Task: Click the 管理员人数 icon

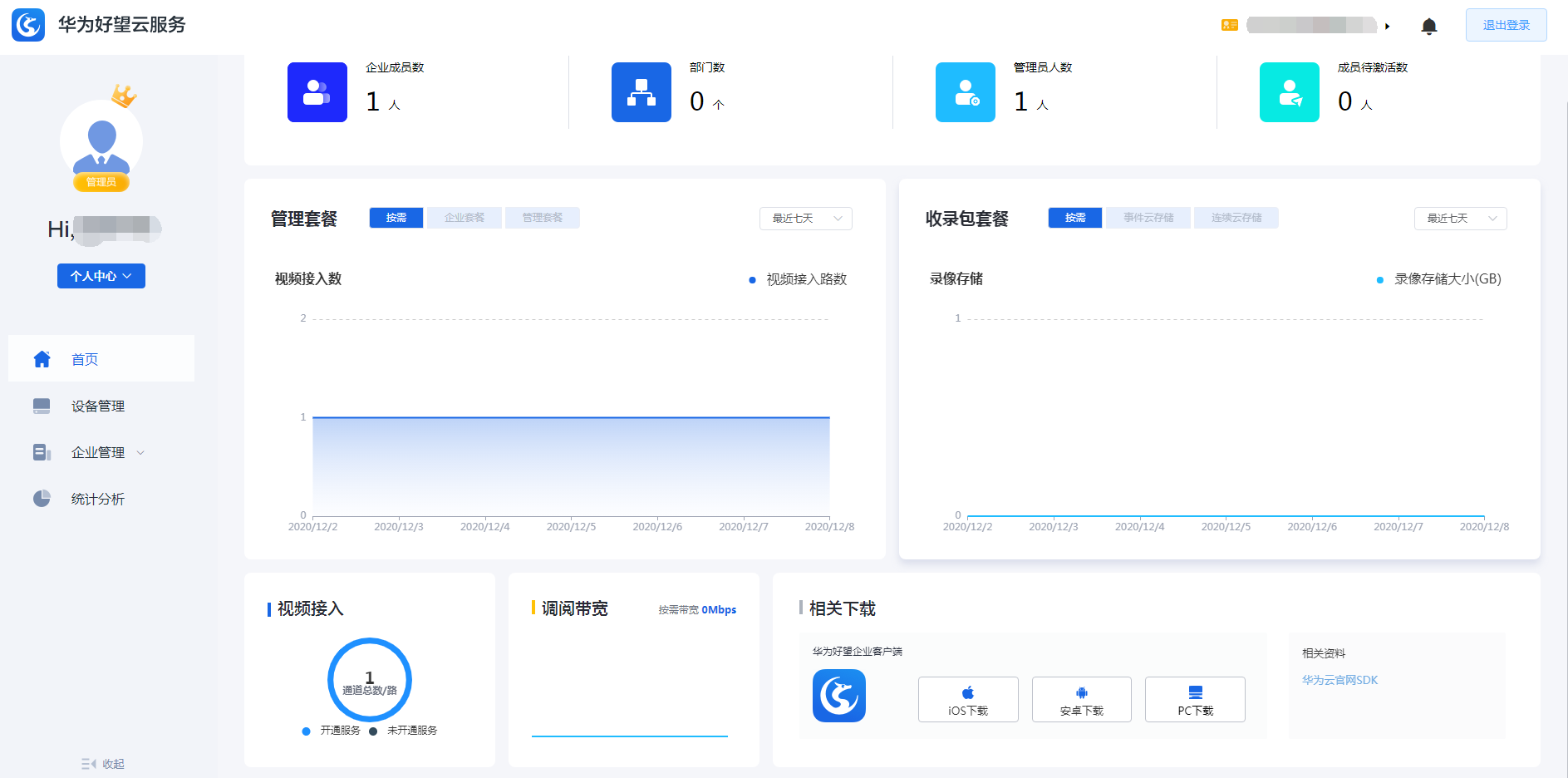Action: click(x=966, y=92)
